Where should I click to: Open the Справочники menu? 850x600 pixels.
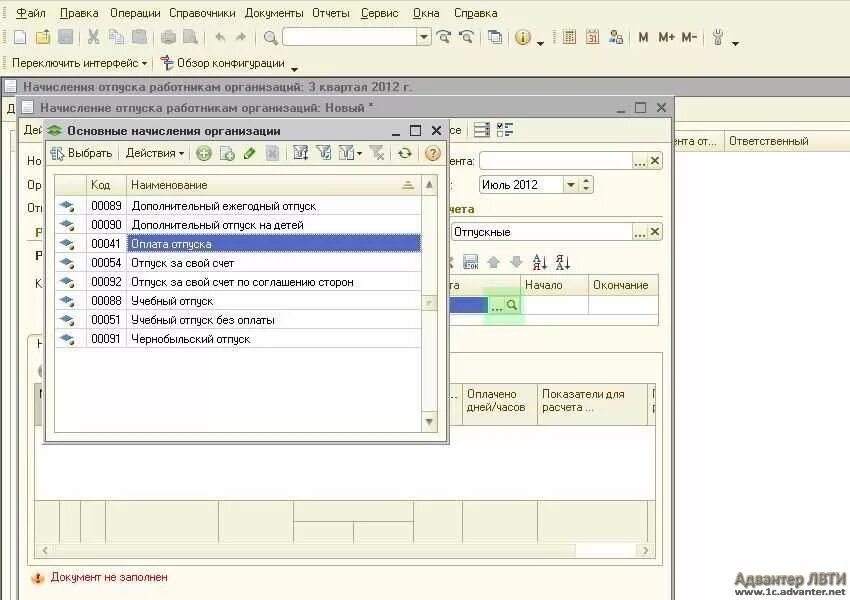point(202,13)
